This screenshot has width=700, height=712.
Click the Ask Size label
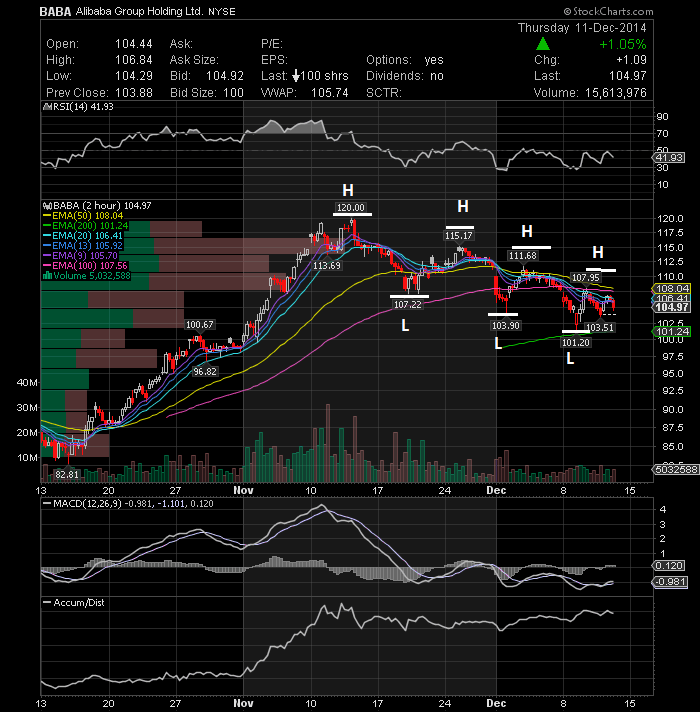point(194,60)
